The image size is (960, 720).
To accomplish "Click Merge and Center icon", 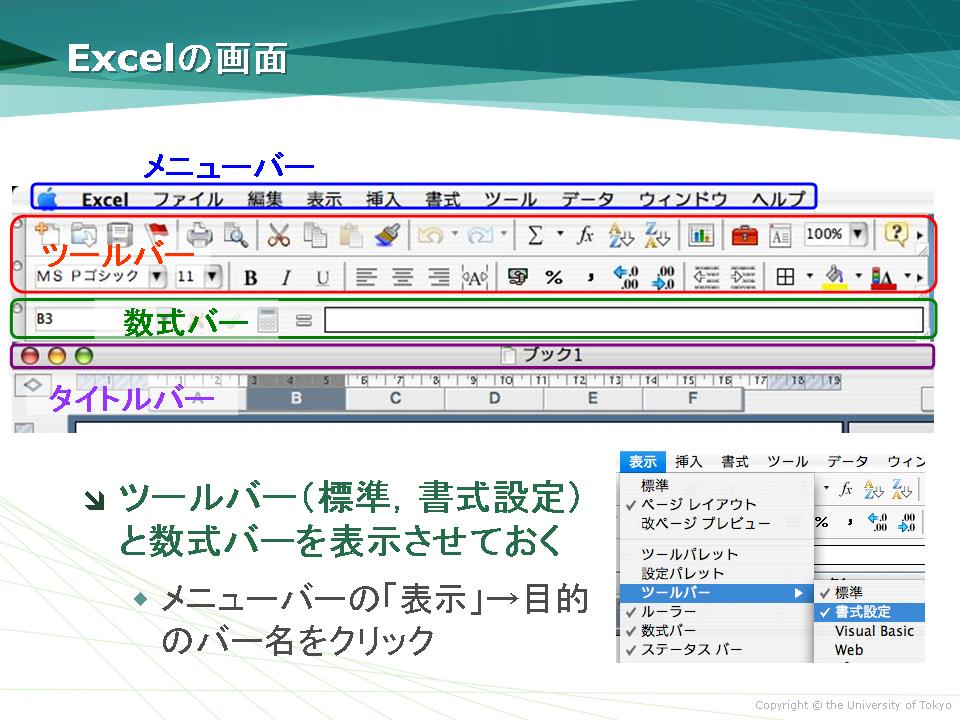I will (x=474, y=278).
